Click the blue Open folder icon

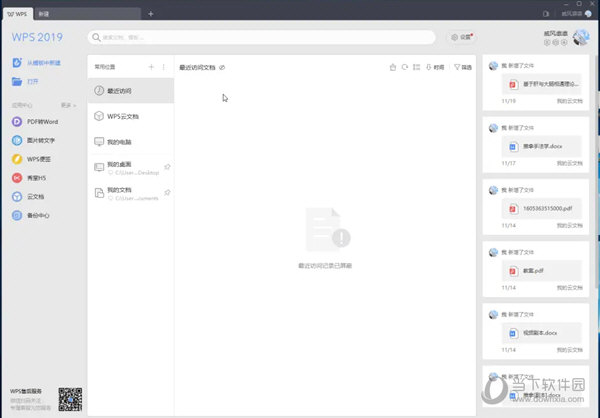click(x=17, y=82)
